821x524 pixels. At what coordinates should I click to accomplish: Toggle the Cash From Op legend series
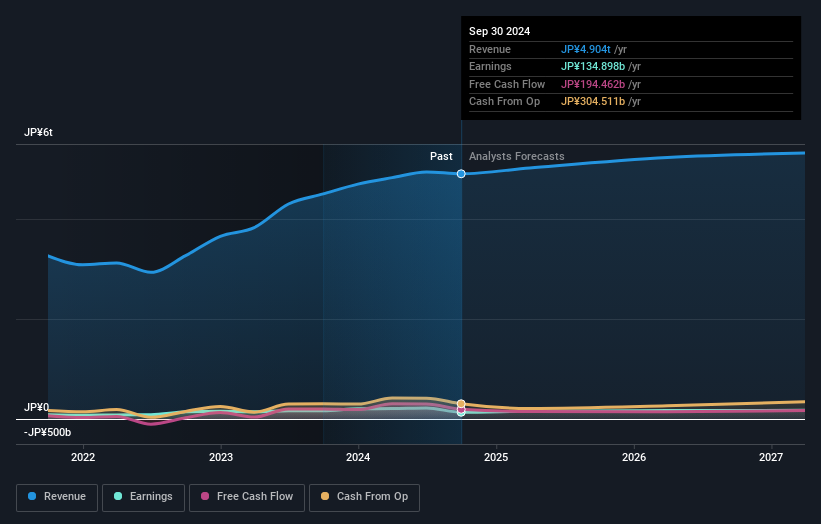(364, 497)
